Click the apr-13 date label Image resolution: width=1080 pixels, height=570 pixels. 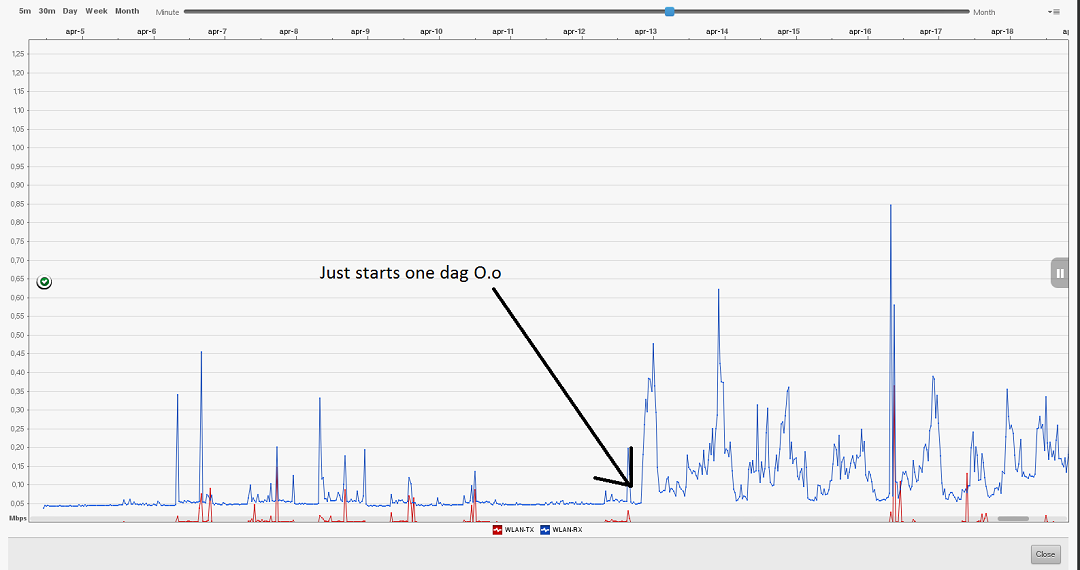[x=645, y=32]
